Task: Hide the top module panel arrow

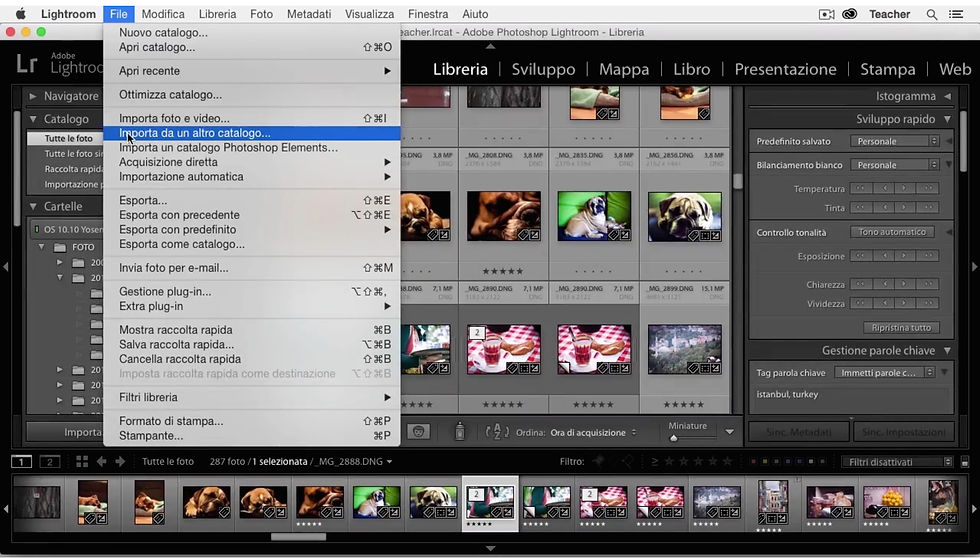Action: click(490, 46)
